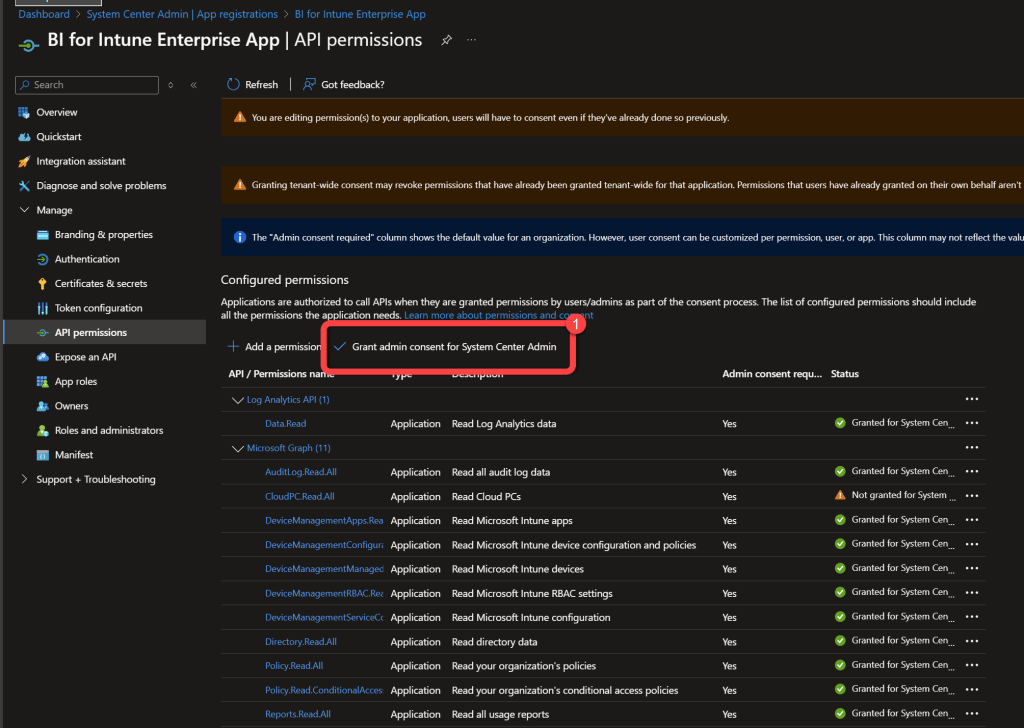
Task: Click Add a permission
Action: point(274,347)
